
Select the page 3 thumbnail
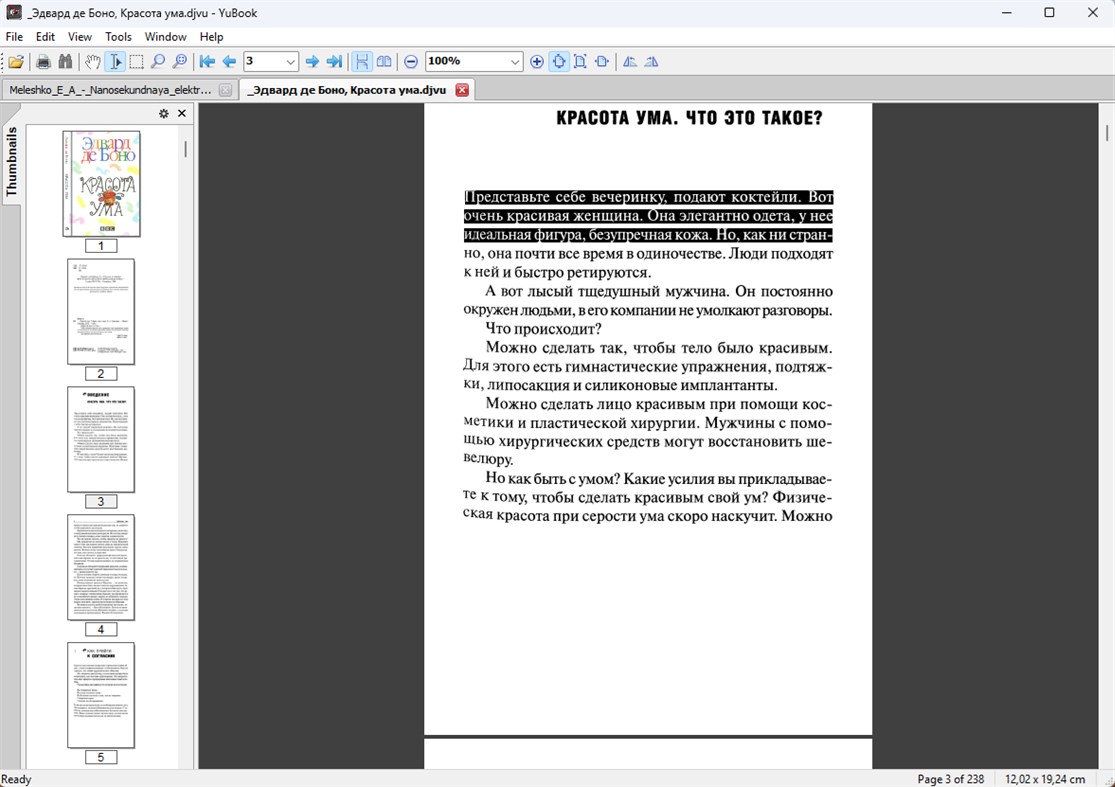point(101,439)
